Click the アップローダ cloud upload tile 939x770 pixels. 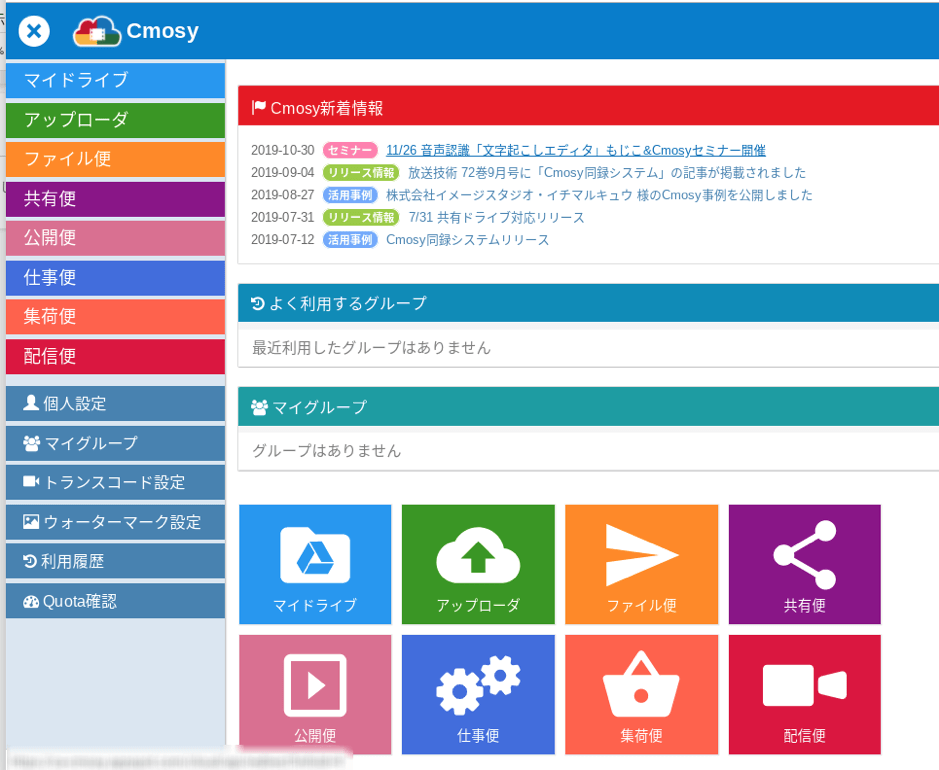pyautogui.click(x=478, y=564)
